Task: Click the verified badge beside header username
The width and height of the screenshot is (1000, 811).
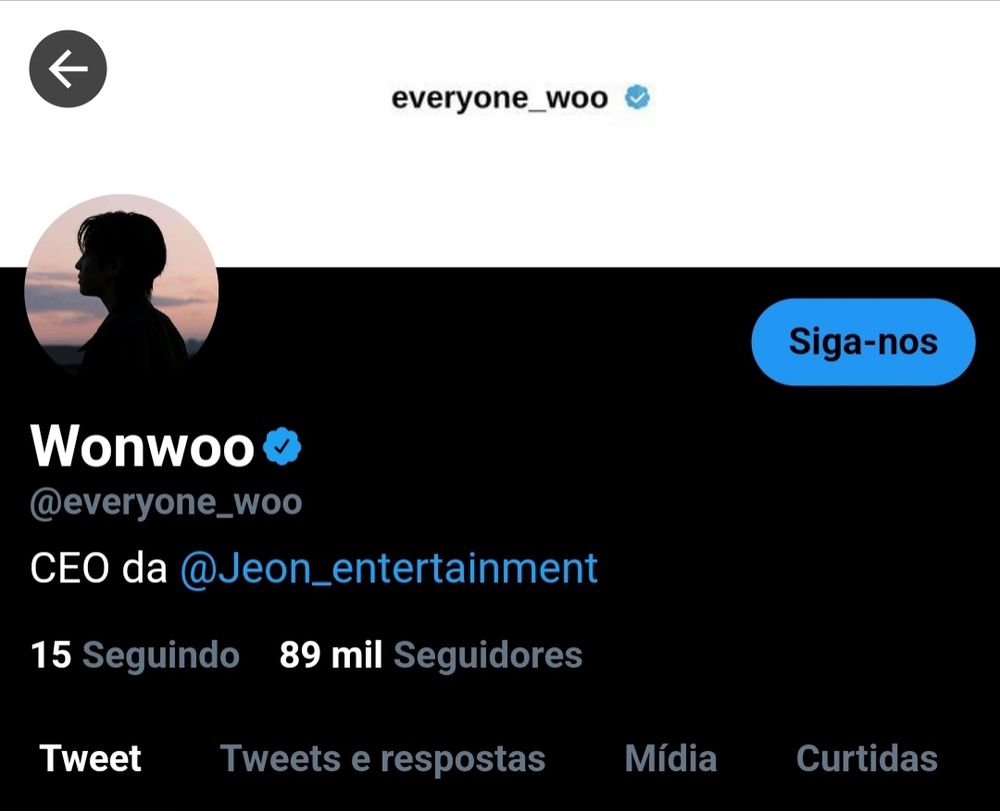Action: point(637,98)
